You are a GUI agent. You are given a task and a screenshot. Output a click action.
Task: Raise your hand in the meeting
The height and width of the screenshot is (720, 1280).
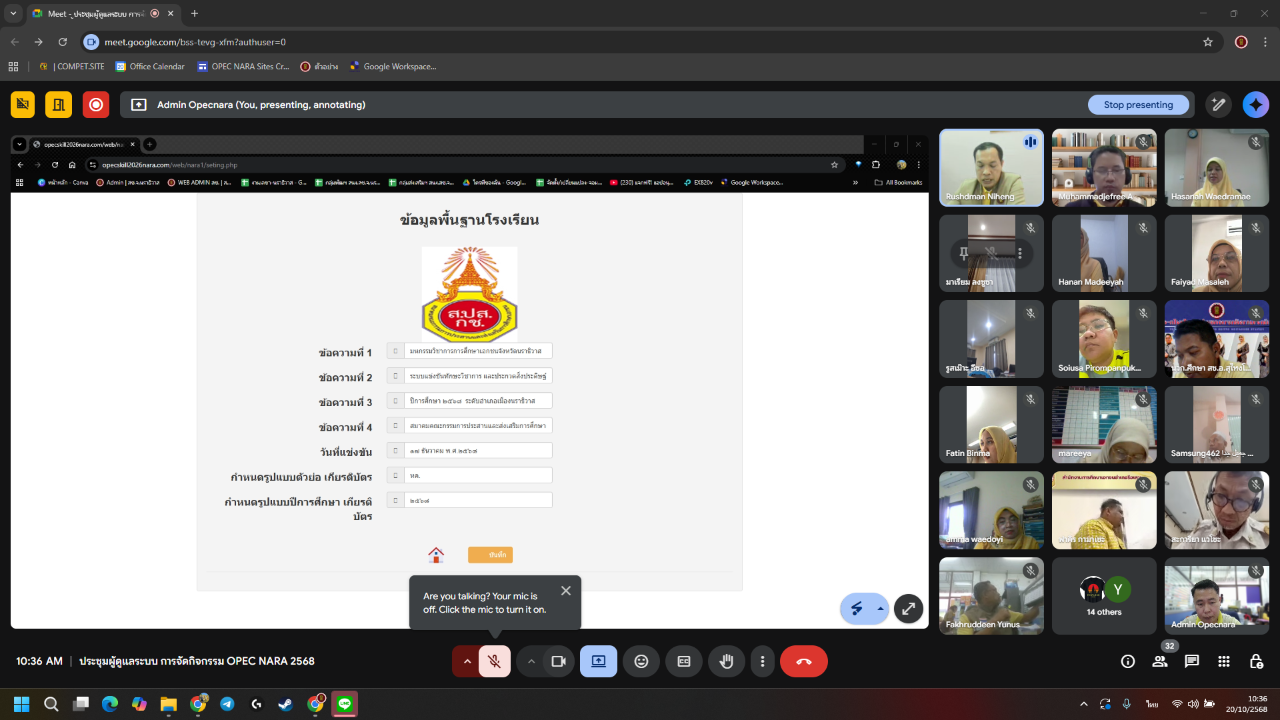click(727, 661)
